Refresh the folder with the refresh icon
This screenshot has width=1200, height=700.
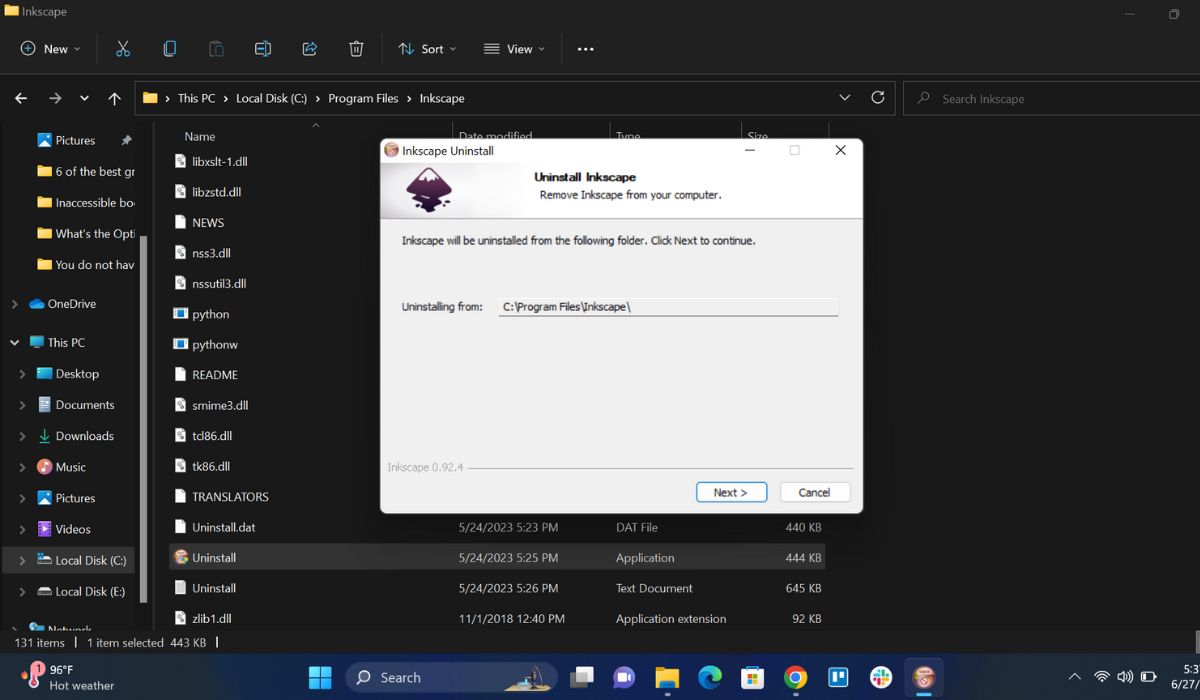point(878,98)
